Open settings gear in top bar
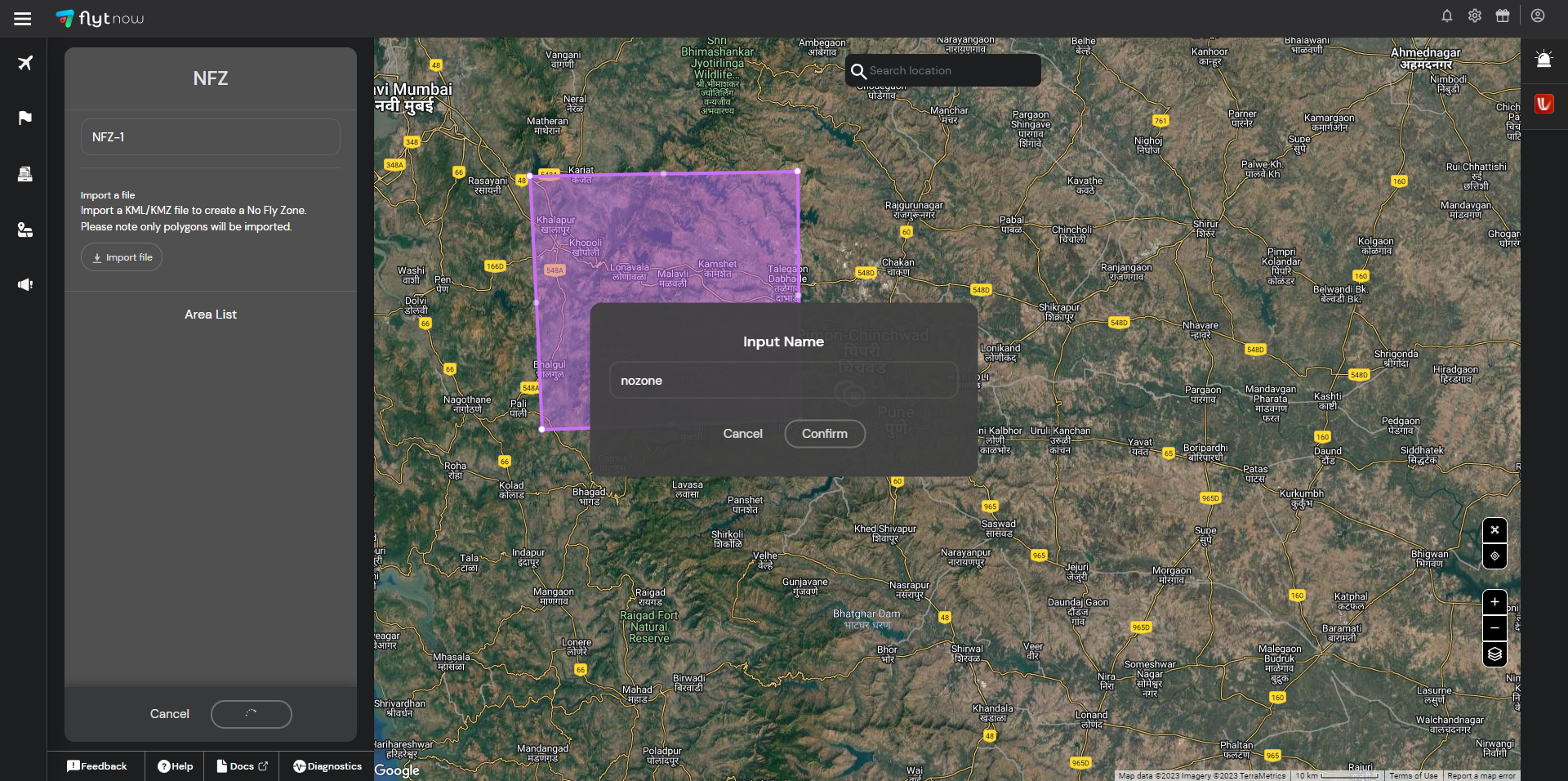 pyautogui.click(x=1474, y=16)
